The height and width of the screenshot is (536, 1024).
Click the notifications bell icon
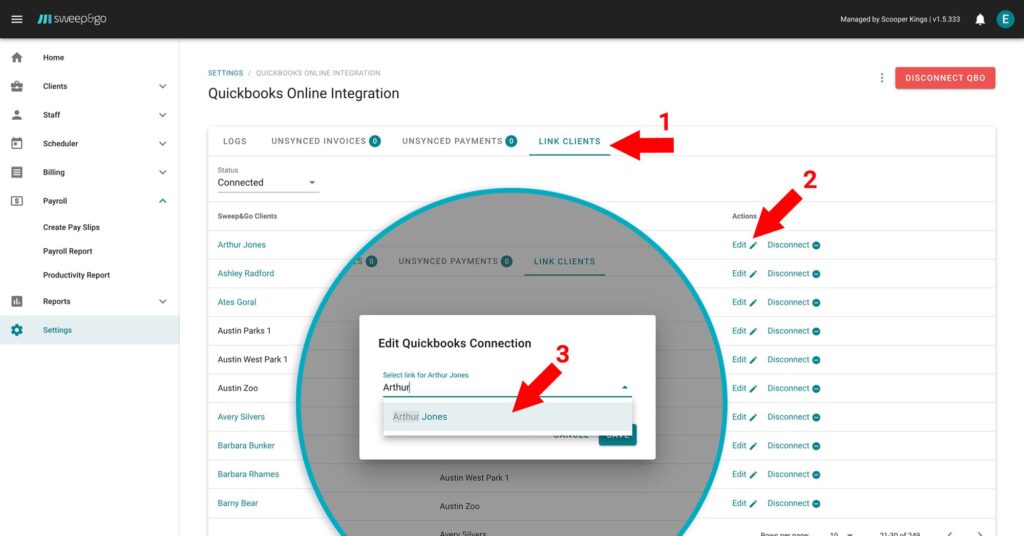click(x=980, y=19)
